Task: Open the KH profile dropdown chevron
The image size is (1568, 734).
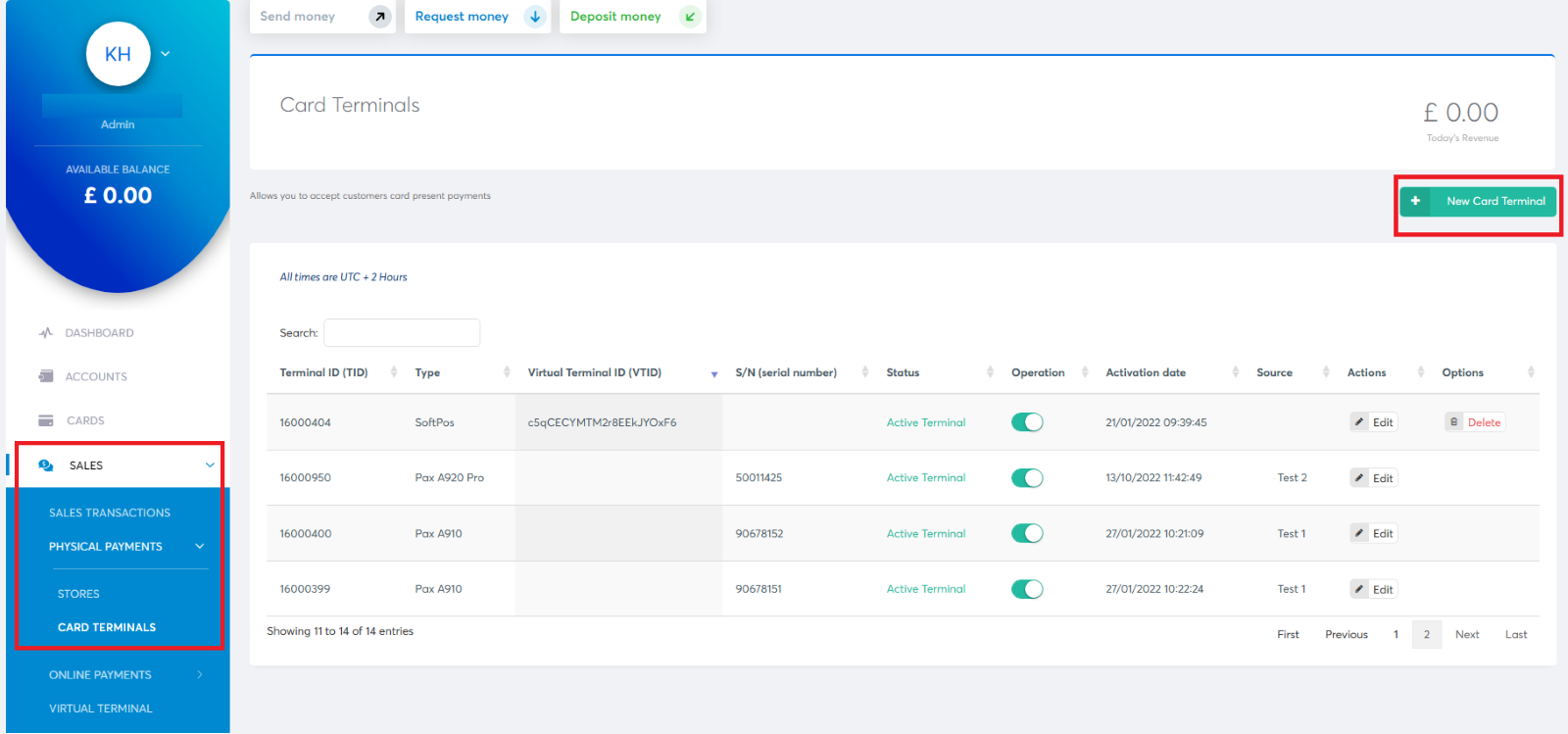Action: point(166,54)
